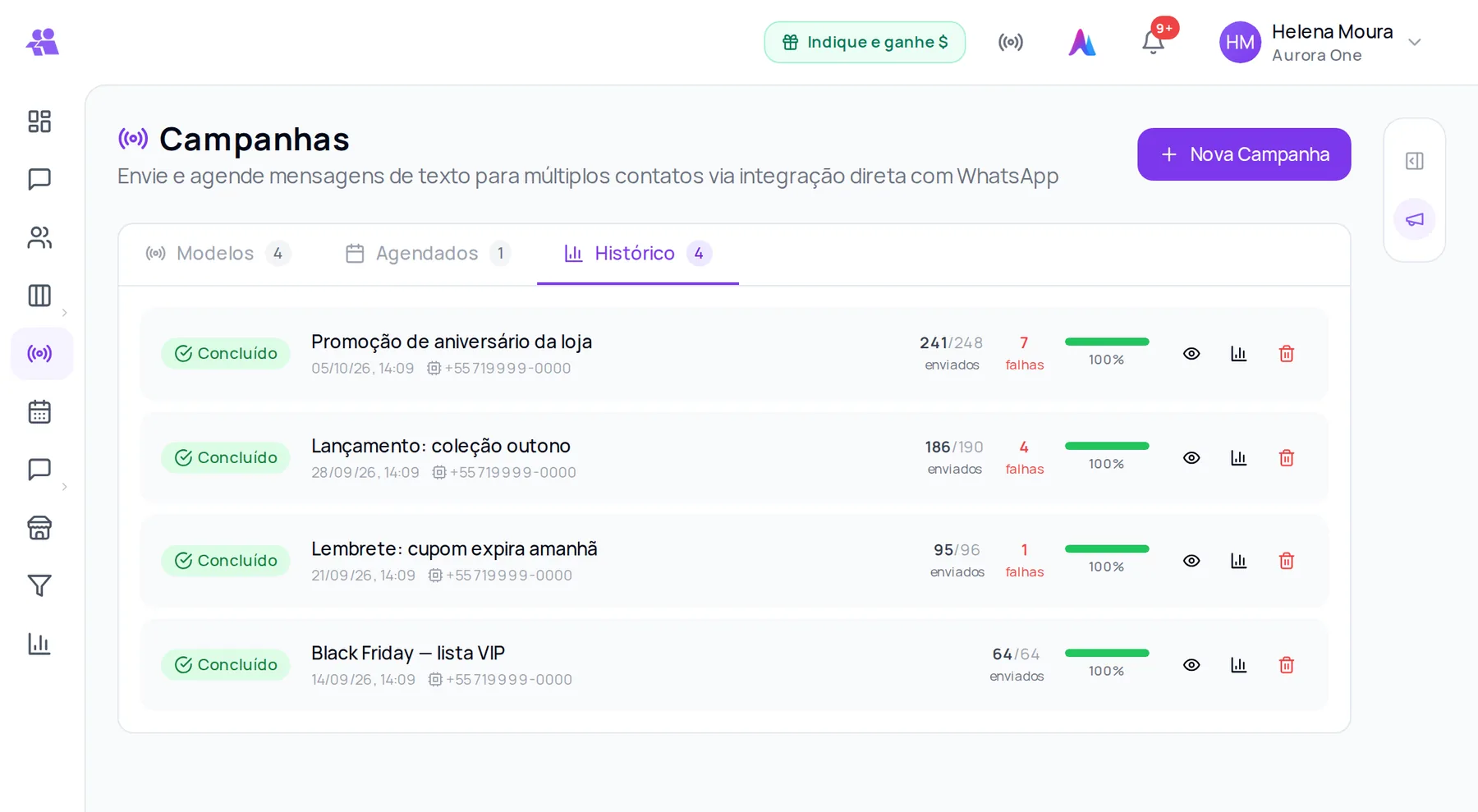Open statistics for Lembrete: cupom expira amanhã
Viewport: 1478px width, 812px height.
click(x=1239, y=561)
